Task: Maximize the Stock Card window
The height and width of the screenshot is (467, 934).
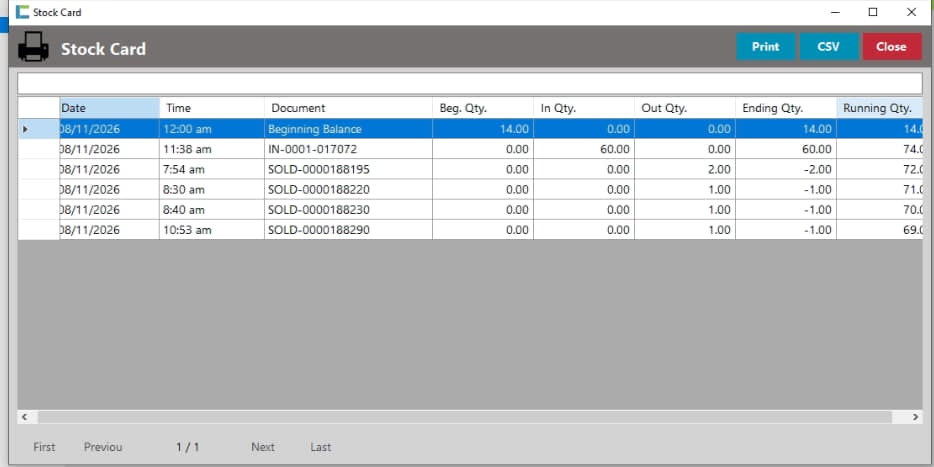Action: click(x=873, y=12)
